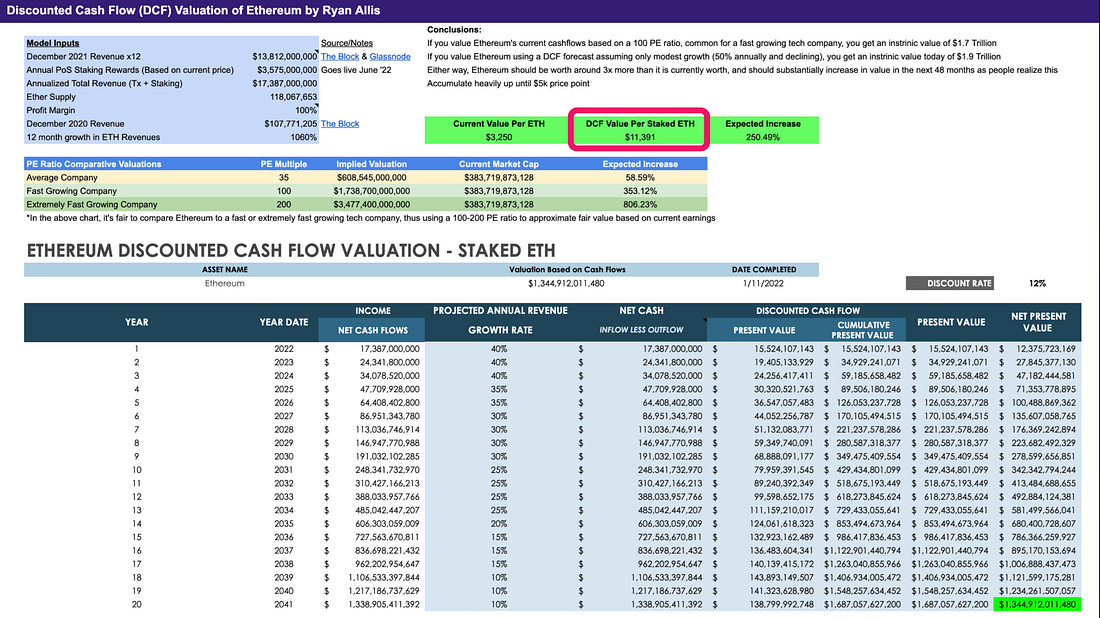Click the "December 2021 Revenue x12" label
The height and width of the screenshot is (618, 1100).
click(83, 57)
